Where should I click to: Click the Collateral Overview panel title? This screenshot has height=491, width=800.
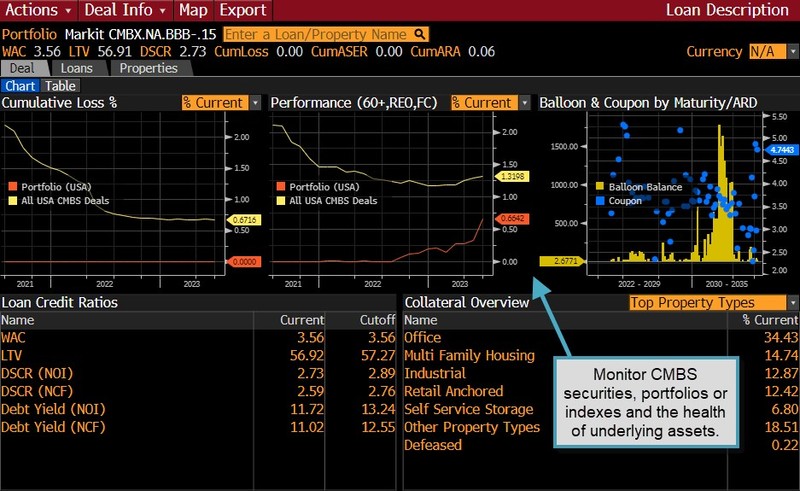click(x=467, y=303)
